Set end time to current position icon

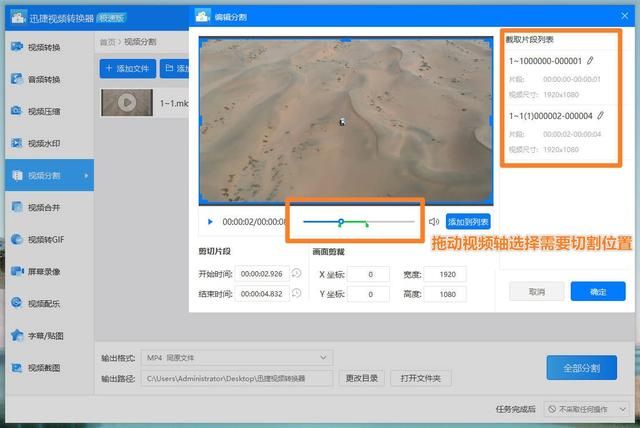(297, 293)
